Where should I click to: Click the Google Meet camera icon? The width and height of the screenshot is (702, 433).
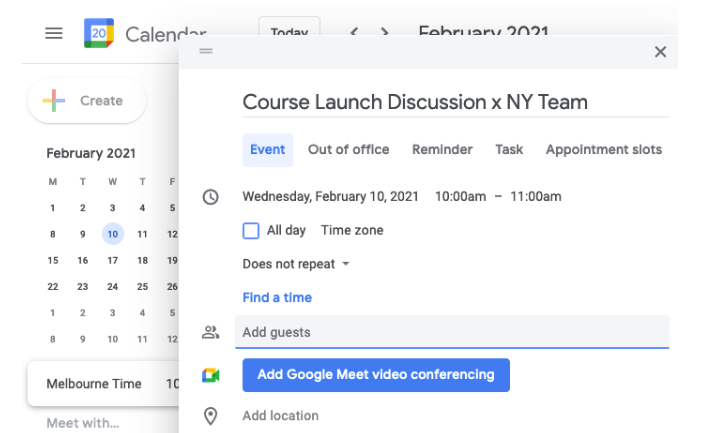coord(210,375)
